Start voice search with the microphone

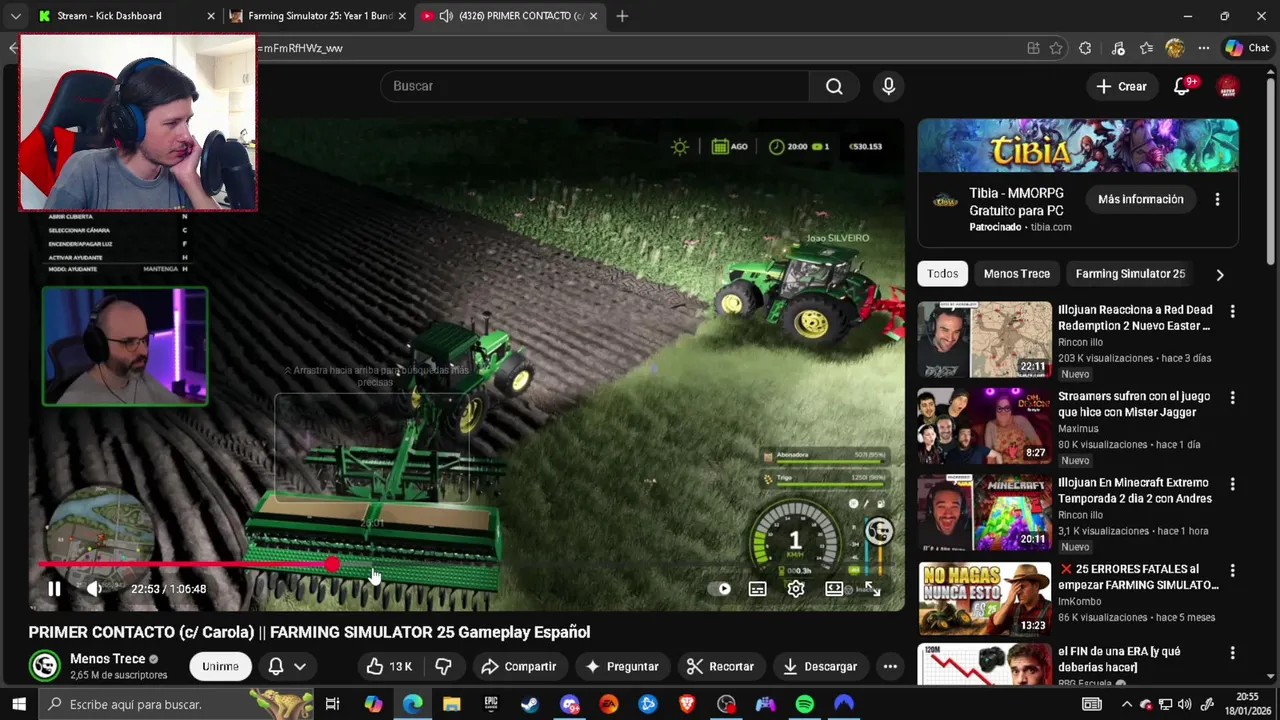click(888, 86)
